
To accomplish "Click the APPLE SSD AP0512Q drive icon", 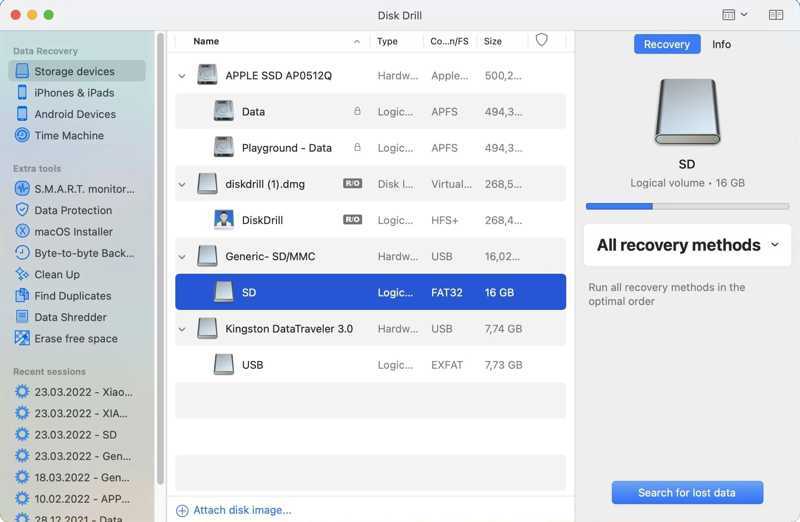I will pos(207,74).
